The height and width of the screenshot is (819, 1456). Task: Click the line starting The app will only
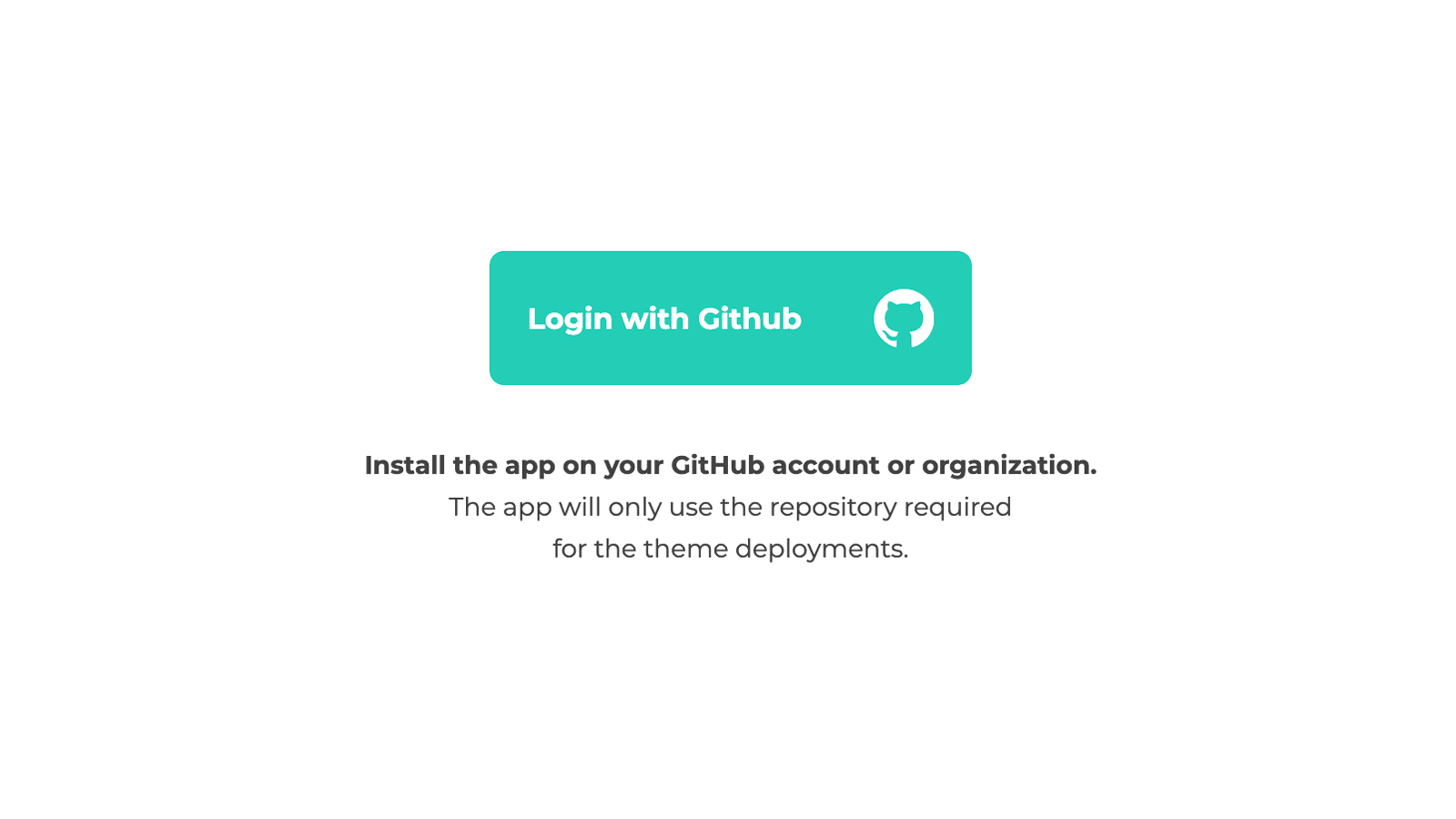tap(730, 507)
